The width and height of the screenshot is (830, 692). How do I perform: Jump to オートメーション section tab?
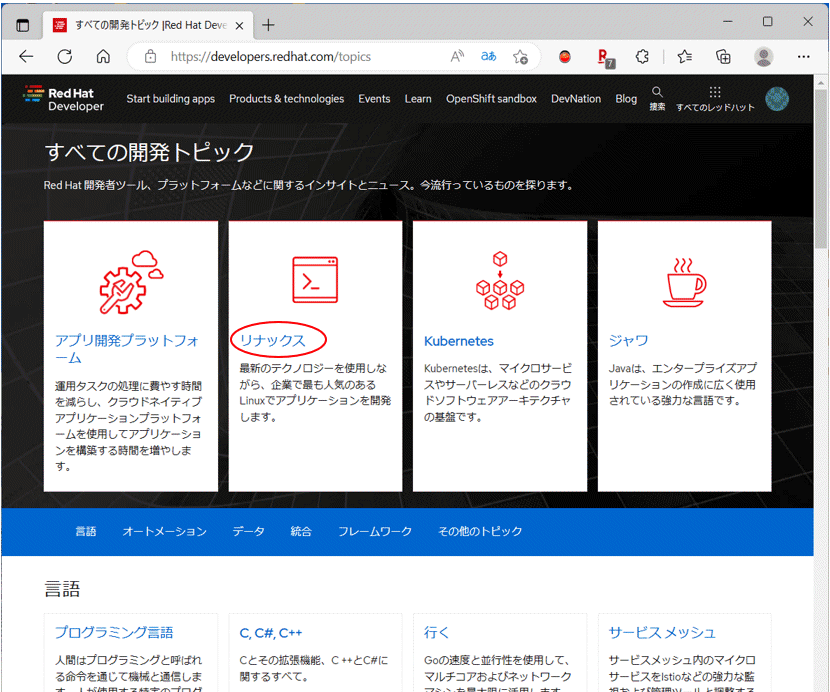165,531
